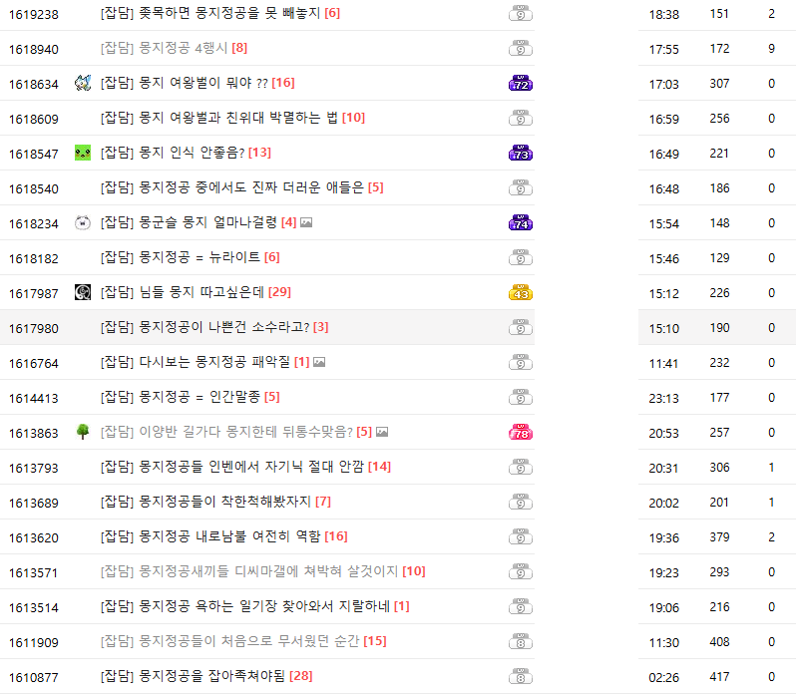The width and height of the screenshot is (800, 694).
Task: Click view count 306 on post 1613793
Action: [719, 467]
